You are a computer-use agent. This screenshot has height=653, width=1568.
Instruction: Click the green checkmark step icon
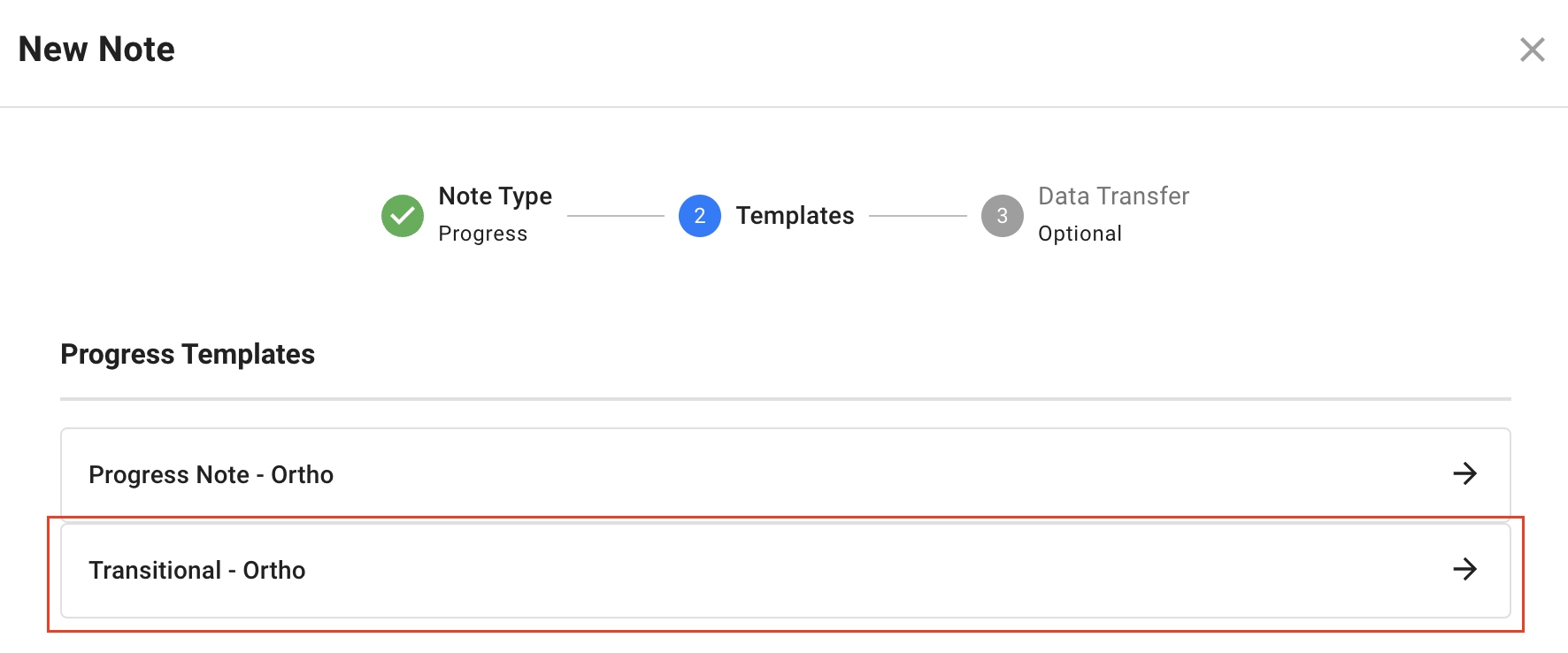pos(403,216)
